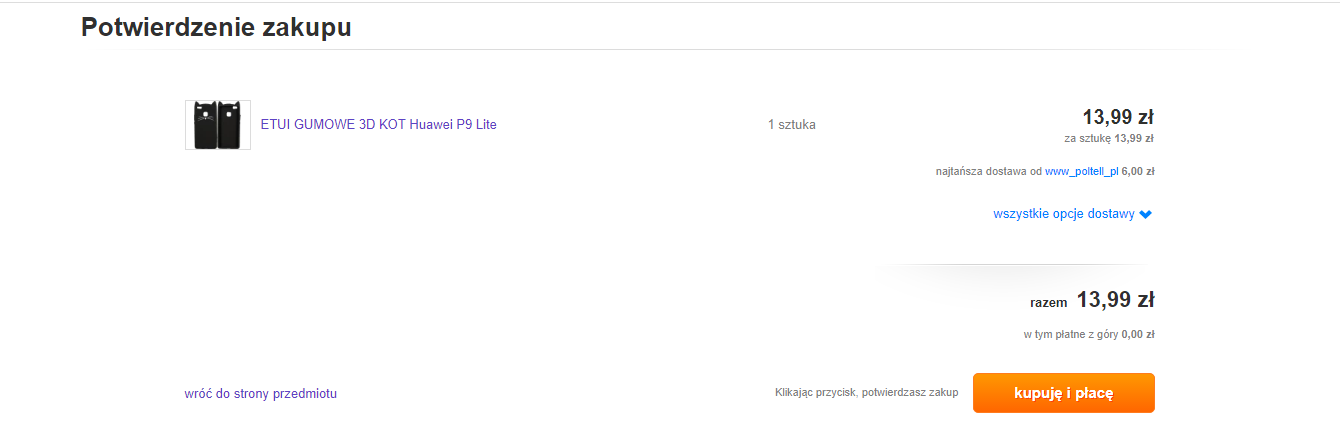This screenshot has width=1340, height=434.
Task: Click the "razem" total label
Action: point(1048,302)
